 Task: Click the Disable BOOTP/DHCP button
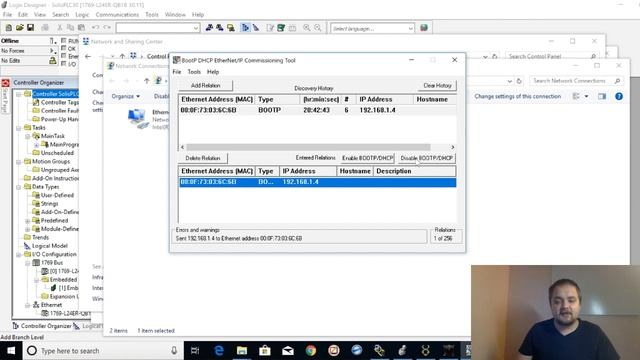pyautogui.click(x=427, y=158)
